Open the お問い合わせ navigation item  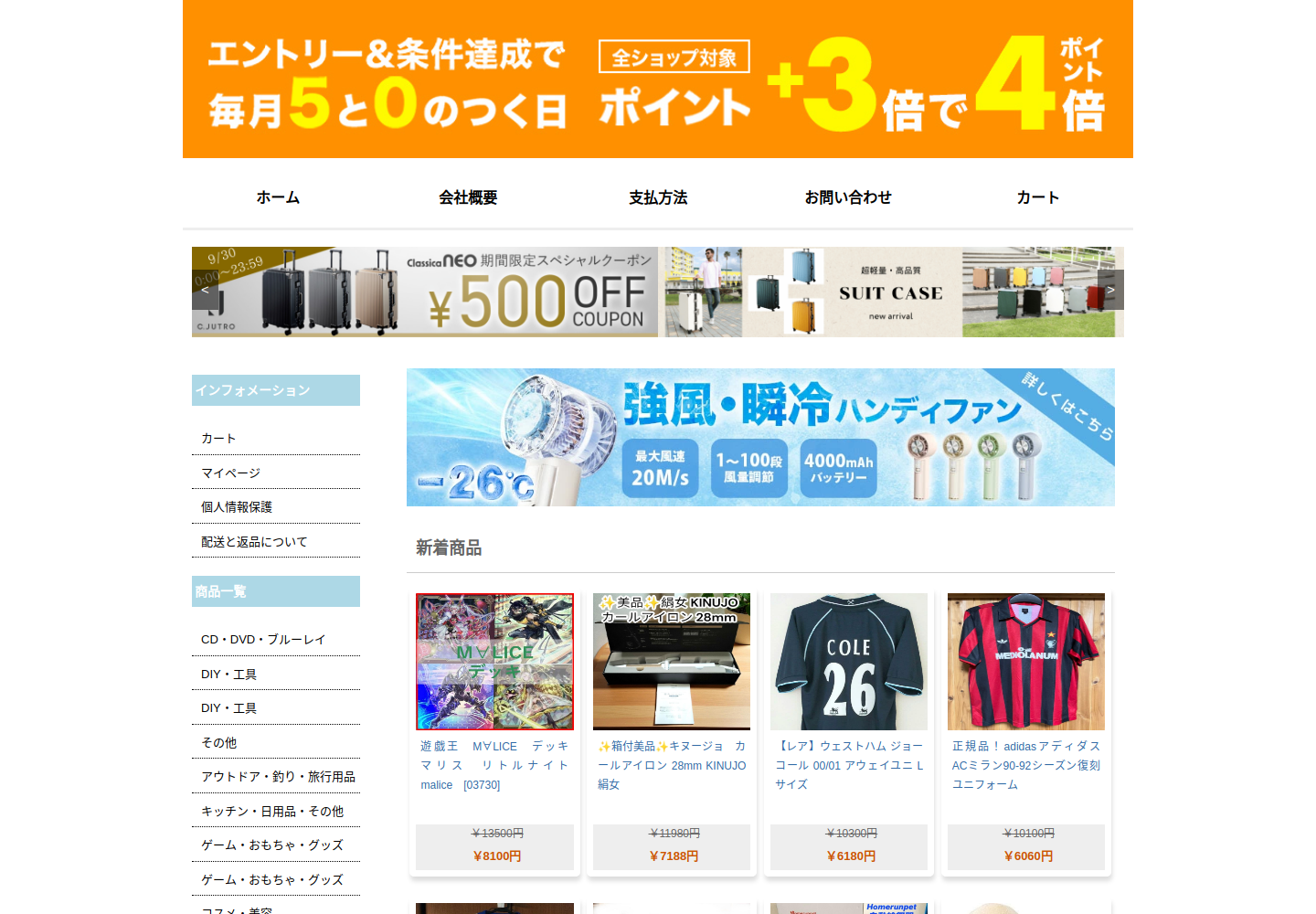point(848,197)
